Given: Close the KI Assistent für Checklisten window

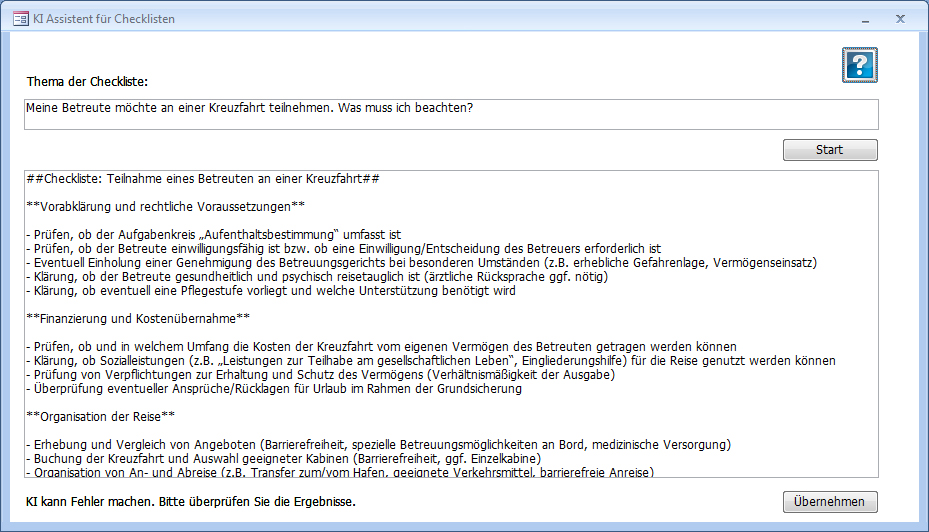Looking at the screenshot, I should pyautogui.click(x=900, y=19).
